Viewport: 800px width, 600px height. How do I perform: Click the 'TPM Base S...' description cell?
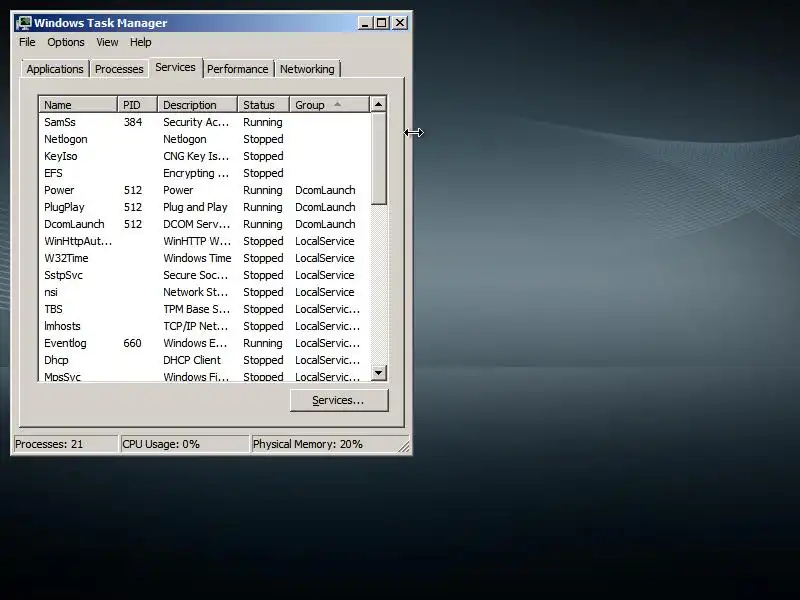pyautogui.click(x=196, y=309)
